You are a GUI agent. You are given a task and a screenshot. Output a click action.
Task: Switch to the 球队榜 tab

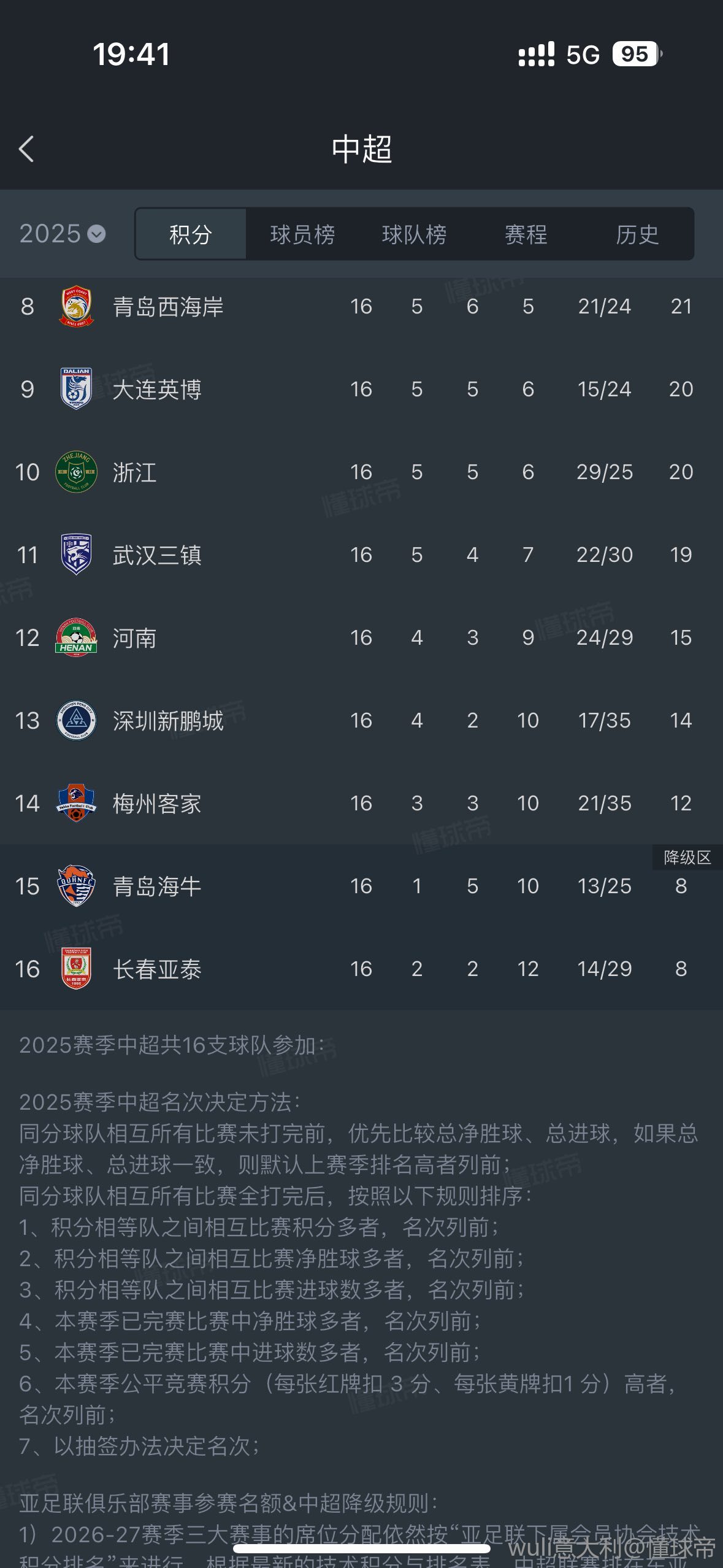click(415, 234)
